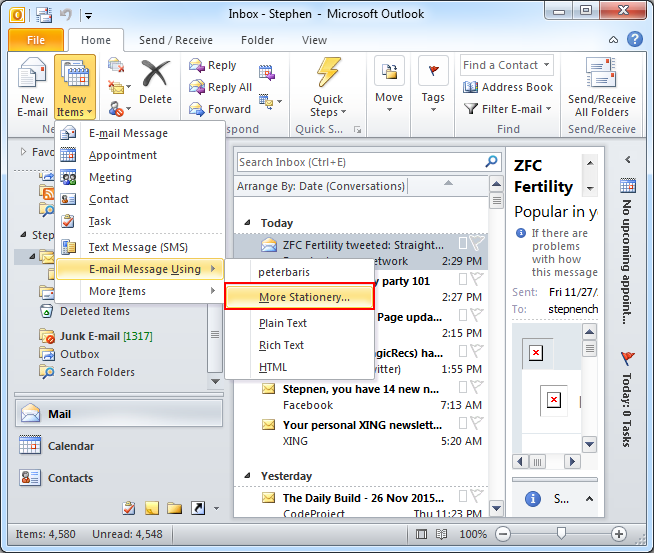
Task: Choose E-mail Message from menu
Action: tap(140, 133)
